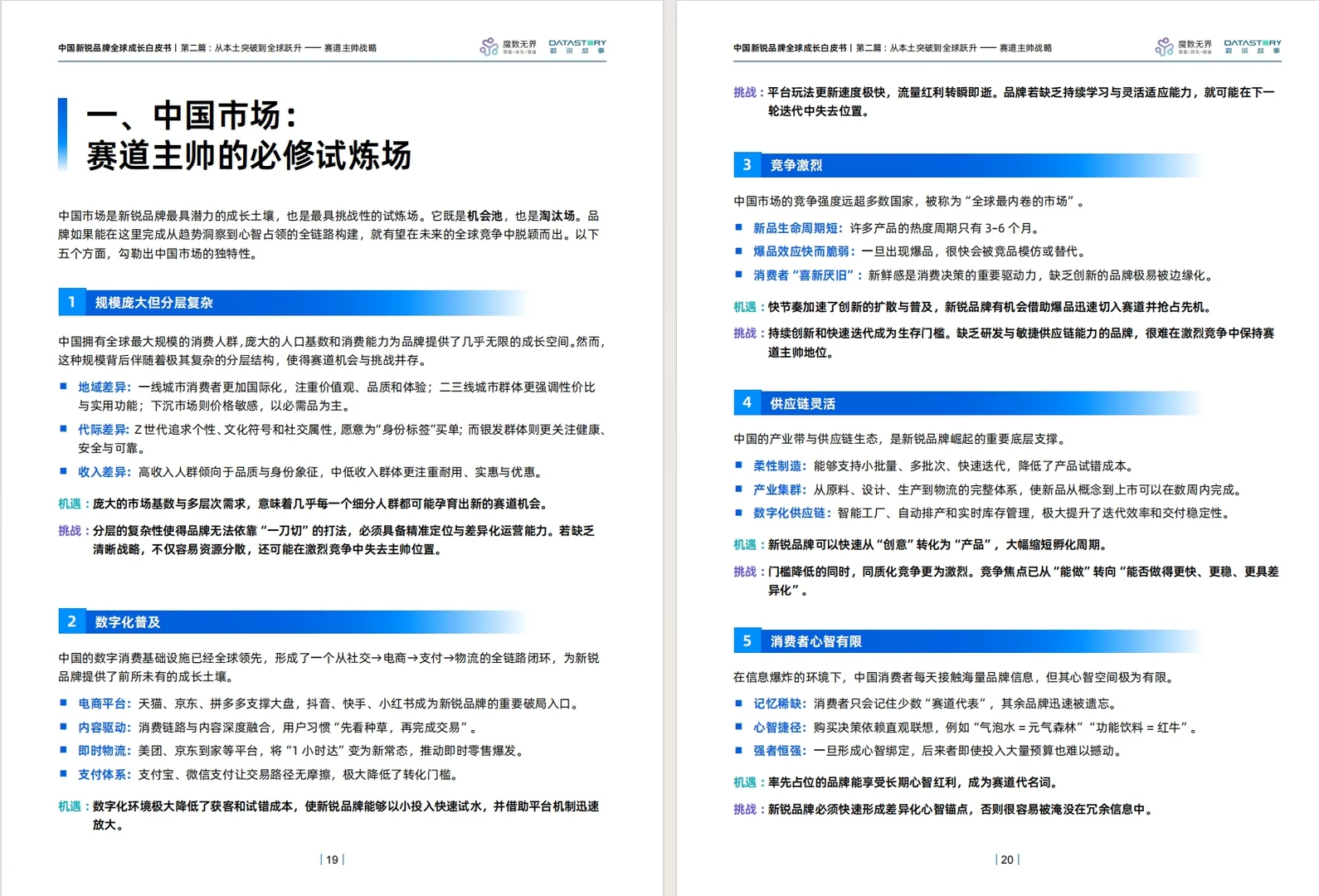1319x896 pixels.
Task: Click the blue label "心智捷径:"
Action: (780, 728)
